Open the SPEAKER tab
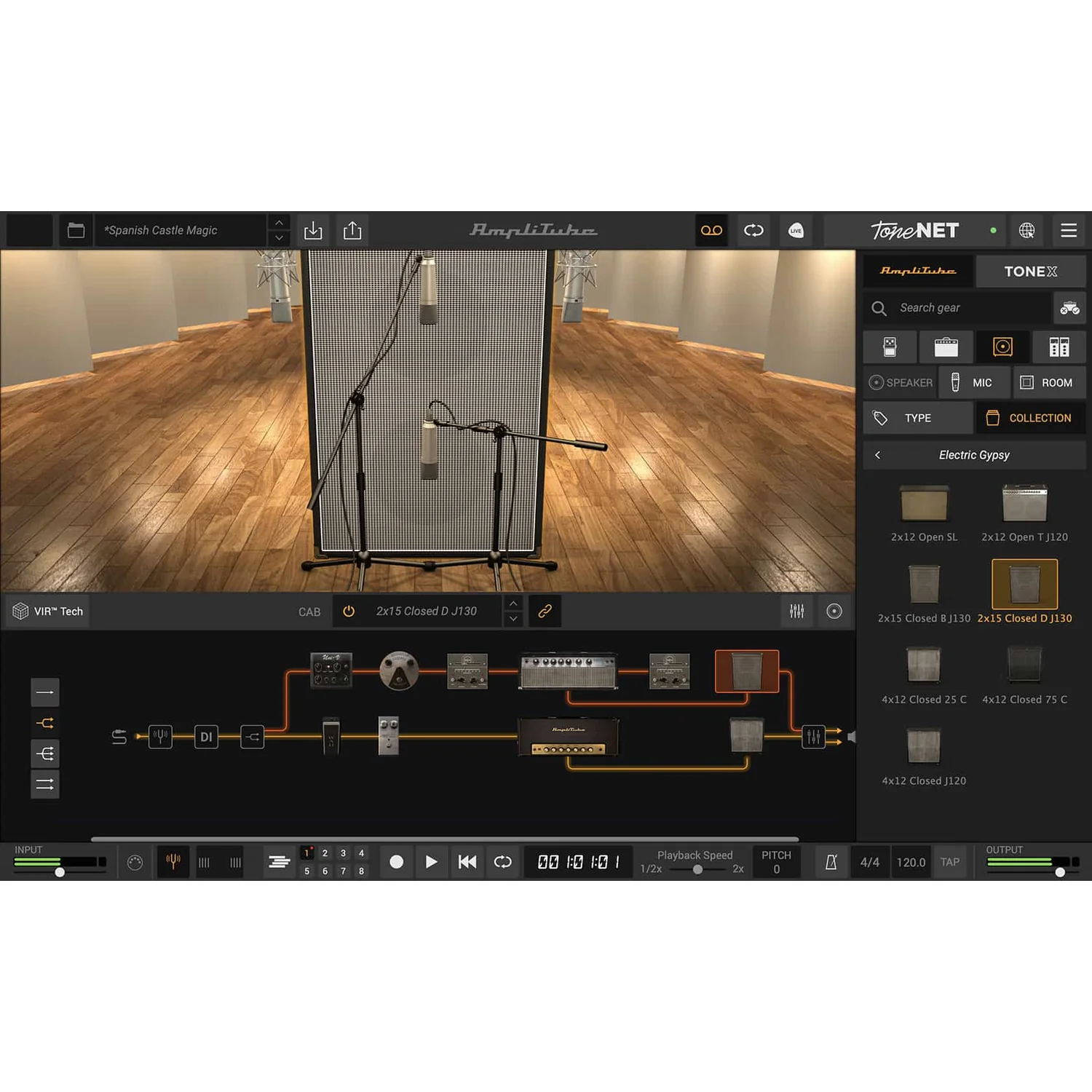Screen dimensions: 1092x1092 click(x=900, y=382)
